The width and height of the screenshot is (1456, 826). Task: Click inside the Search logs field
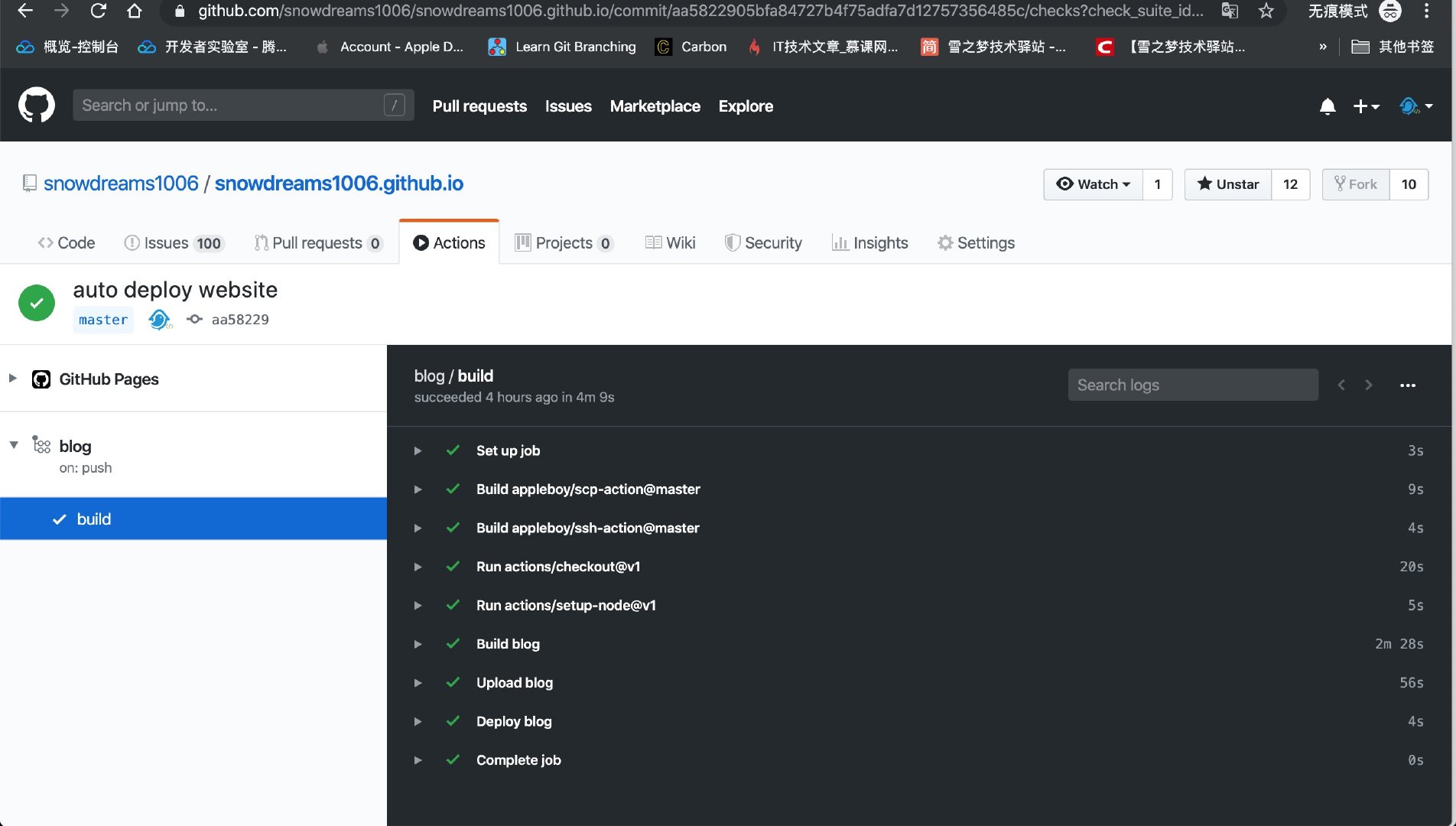[1192, 385]
